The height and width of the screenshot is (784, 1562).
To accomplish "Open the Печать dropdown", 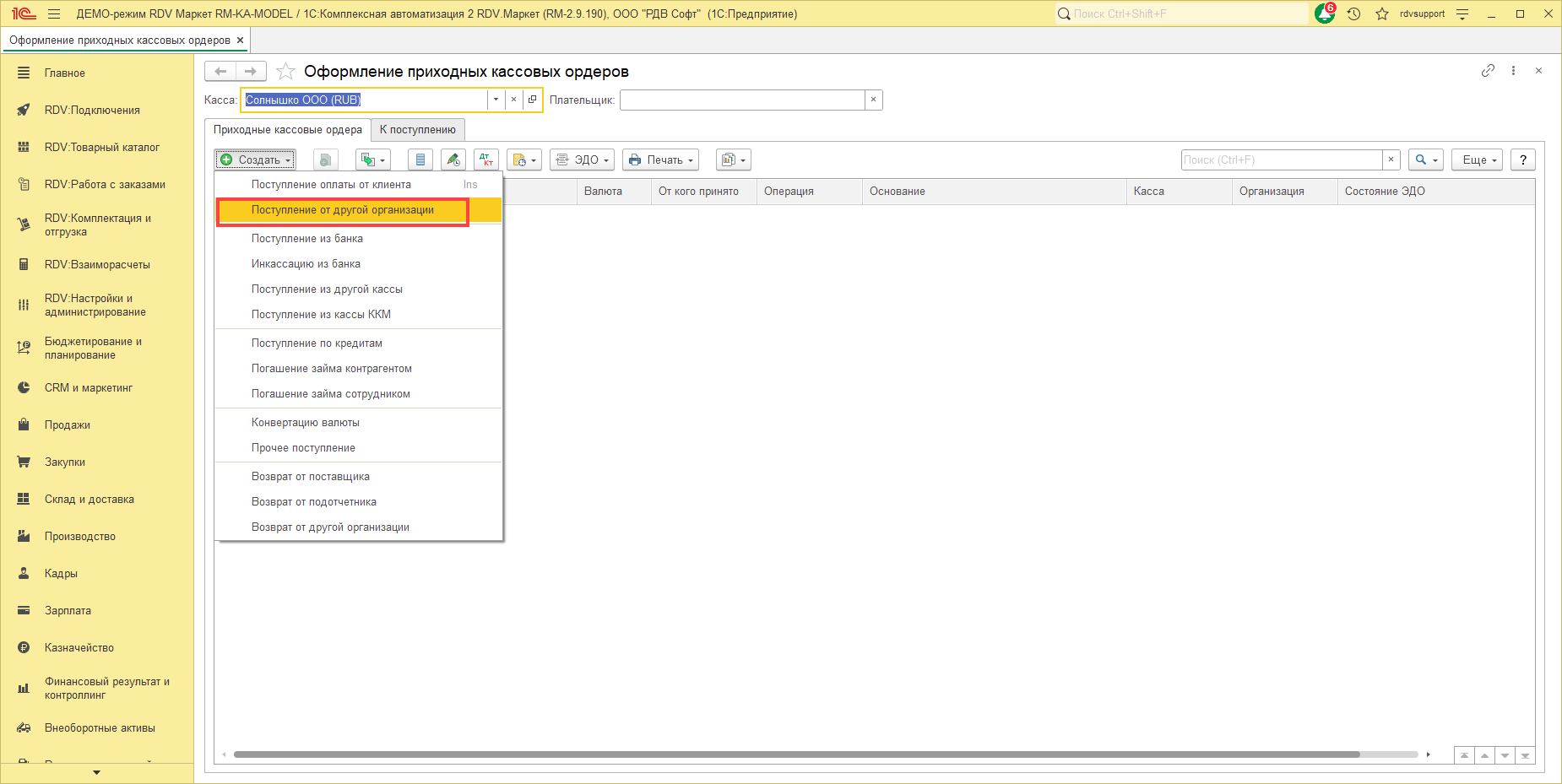I will (662, 160).
